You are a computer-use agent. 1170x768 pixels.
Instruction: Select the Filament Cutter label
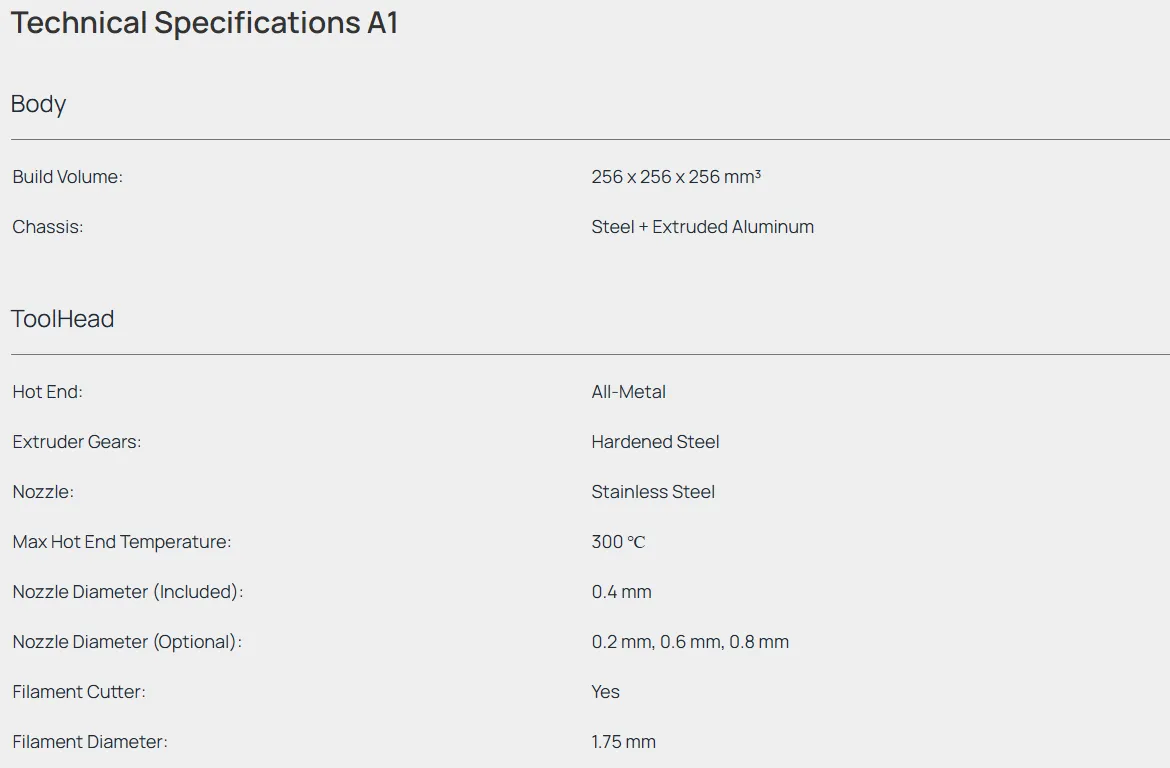click(78, 692)
